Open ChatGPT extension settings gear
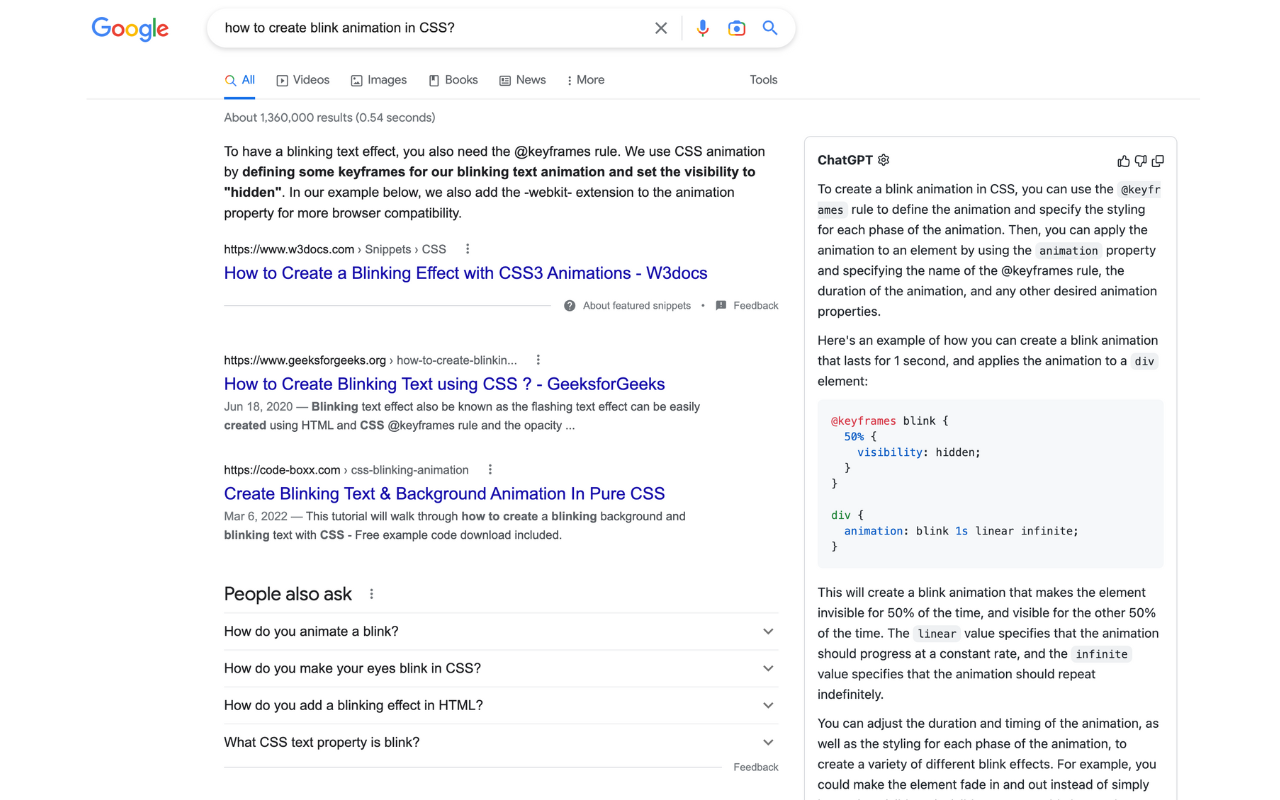Image resolution: width=1280 pixels, height=800 pixels. [884, 160]
